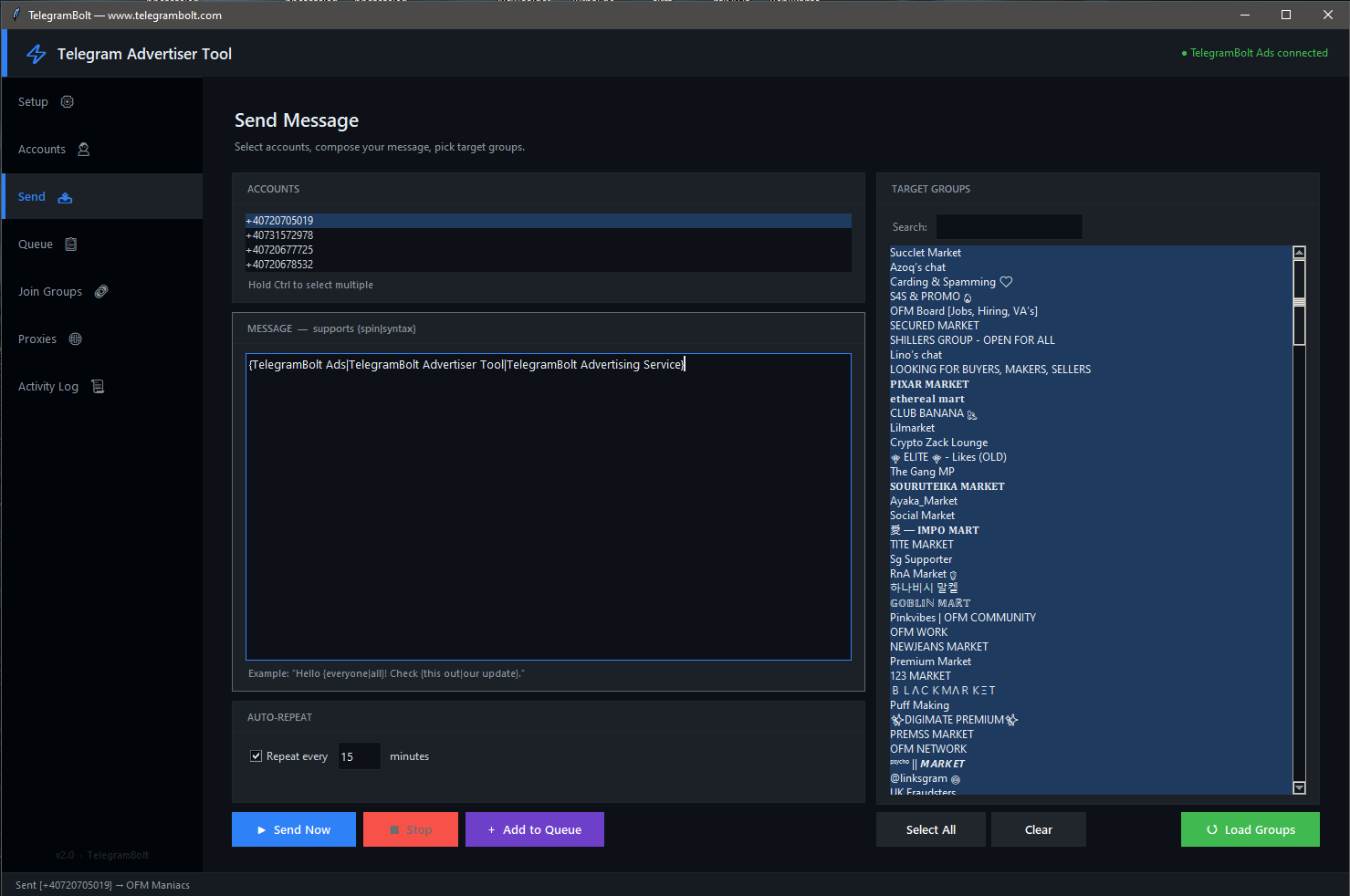This screenshot has width=1350, height=896.
Task: Click the Proxies globe icon
Action: [x=76, y=339]
